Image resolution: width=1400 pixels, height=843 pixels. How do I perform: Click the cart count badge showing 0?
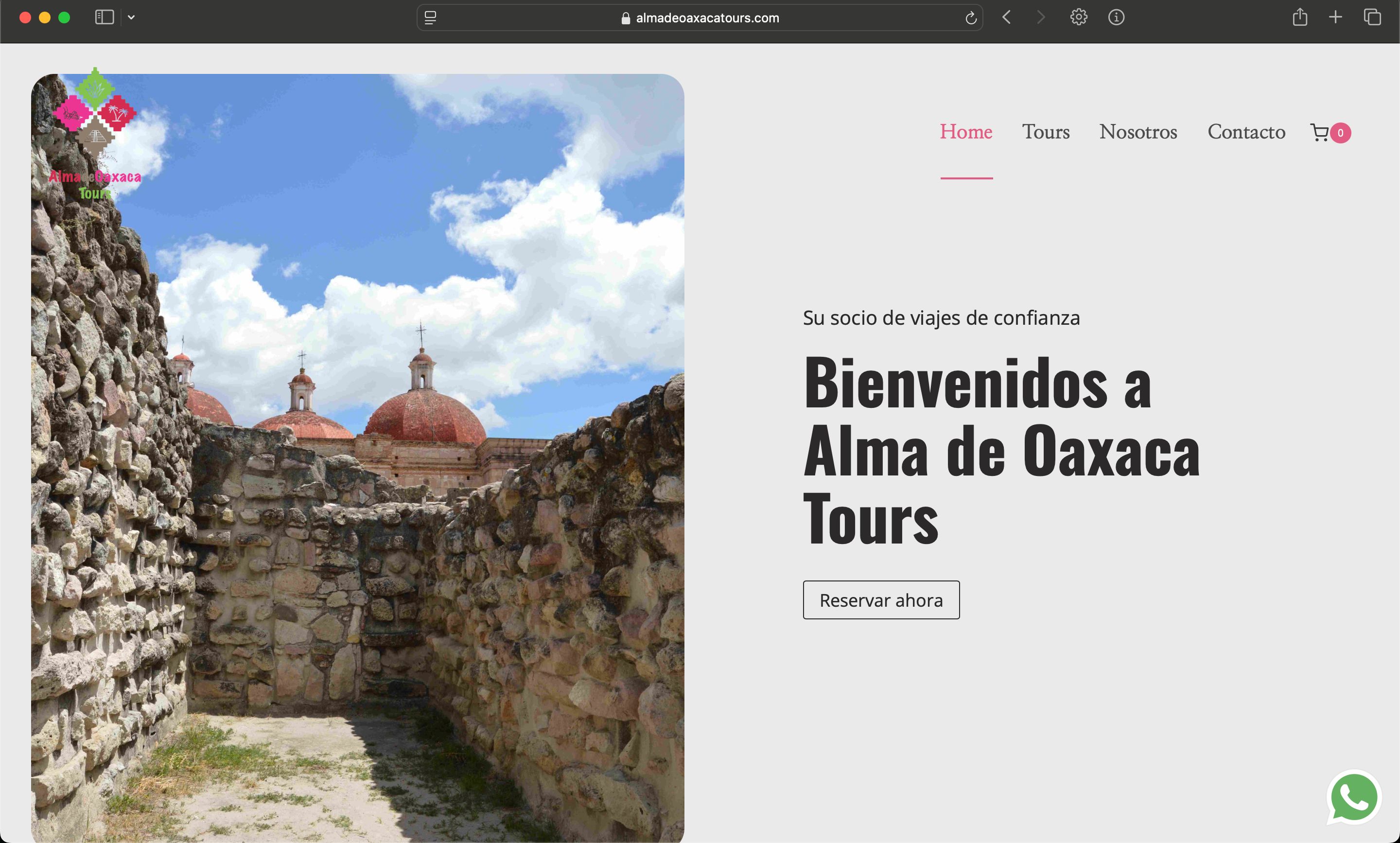pyautogui.click(x=1340, y=133)
